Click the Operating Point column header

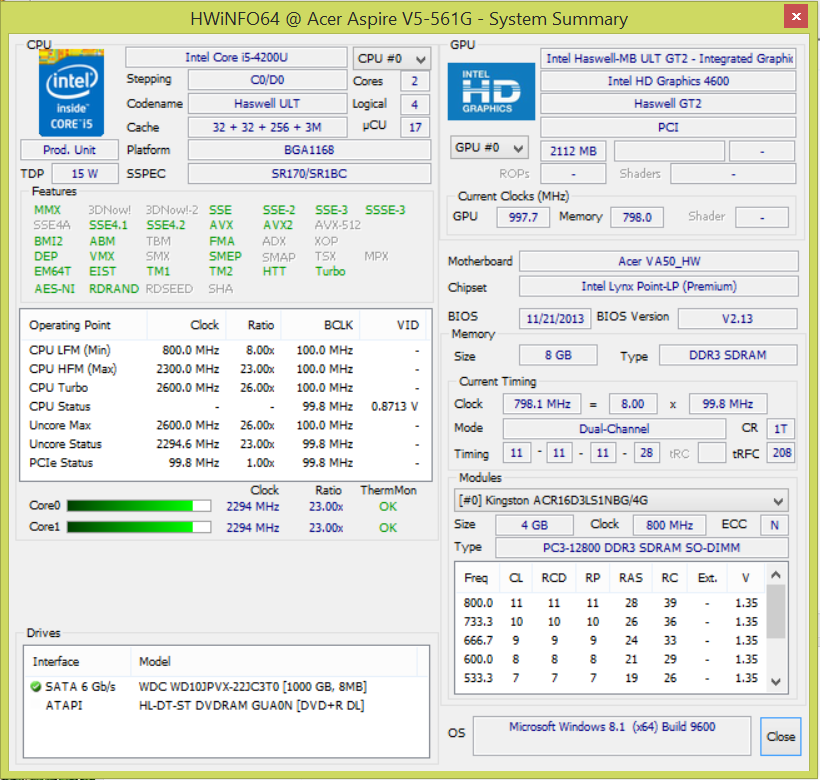tap(84, 325)
